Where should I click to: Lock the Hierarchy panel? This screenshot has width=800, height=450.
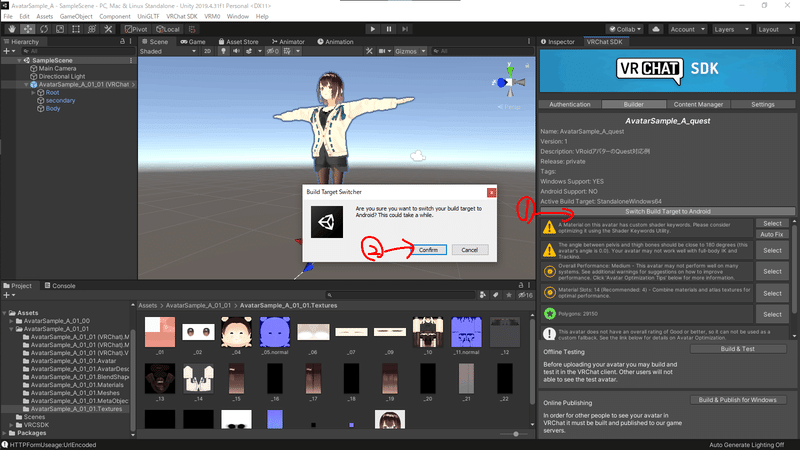coord(122,41)
